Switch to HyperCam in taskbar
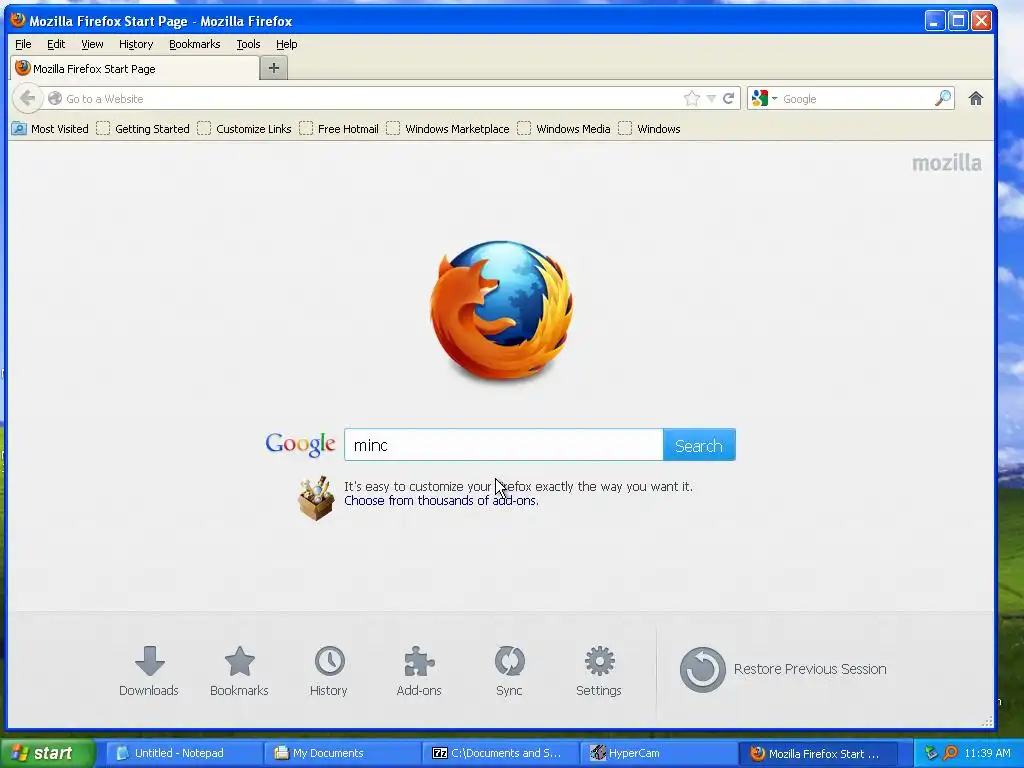 [x=659, y=754]
